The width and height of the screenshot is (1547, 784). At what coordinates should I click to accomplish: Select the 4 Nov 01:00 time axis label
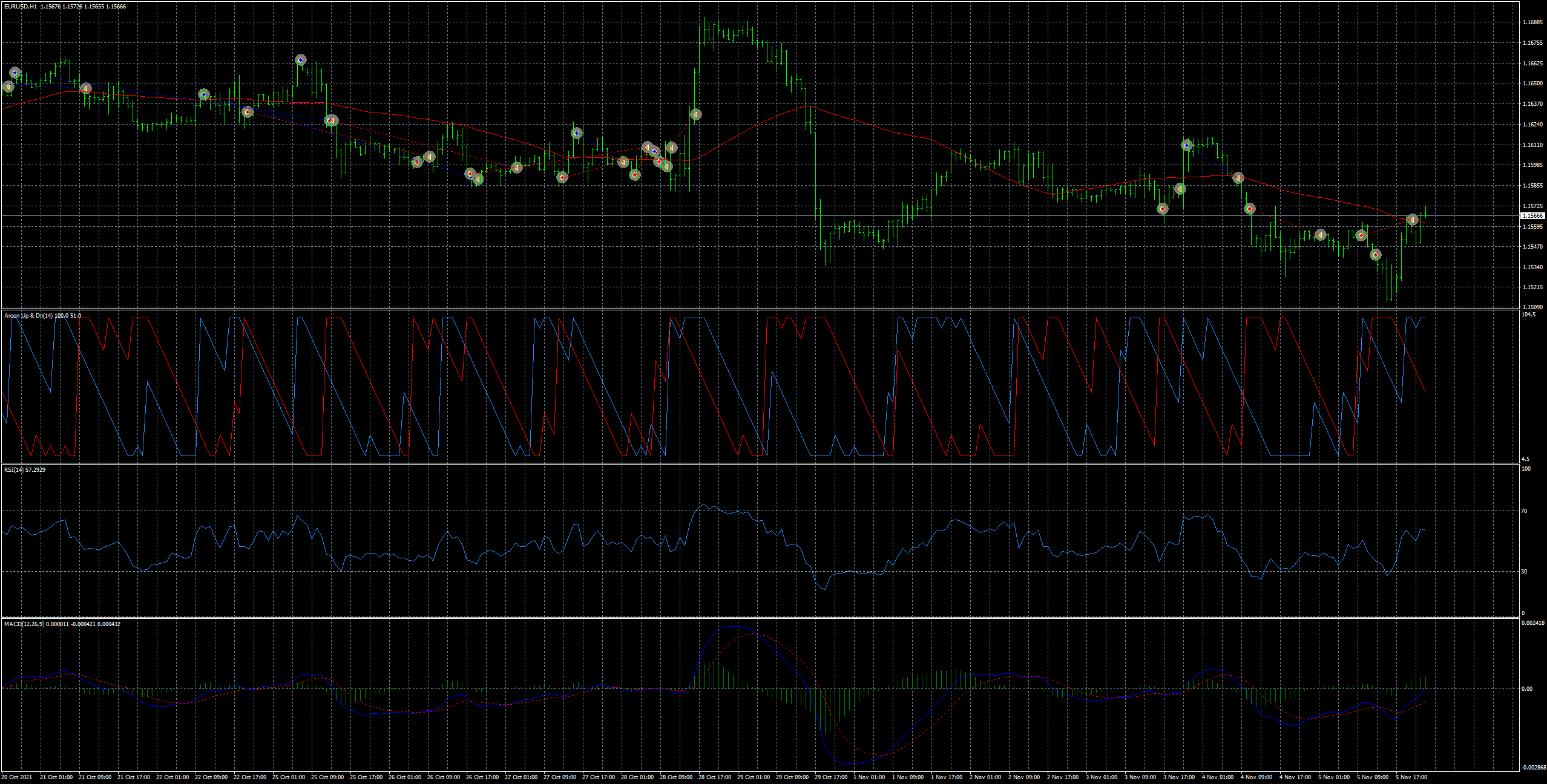click(1218, 777)
